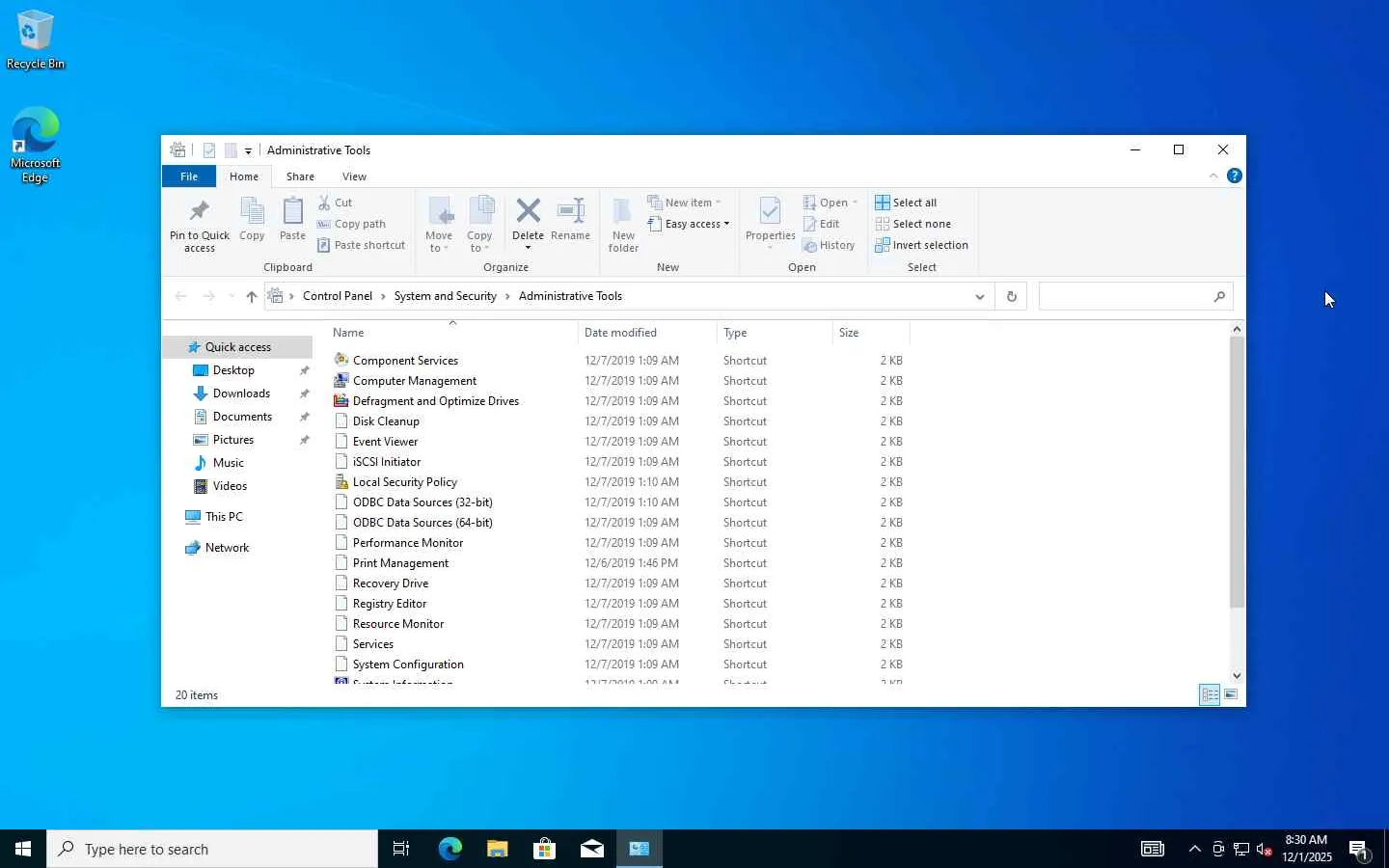Sort by Name column header
This screenshot has height=868, width=1389.
click(452, 333)
